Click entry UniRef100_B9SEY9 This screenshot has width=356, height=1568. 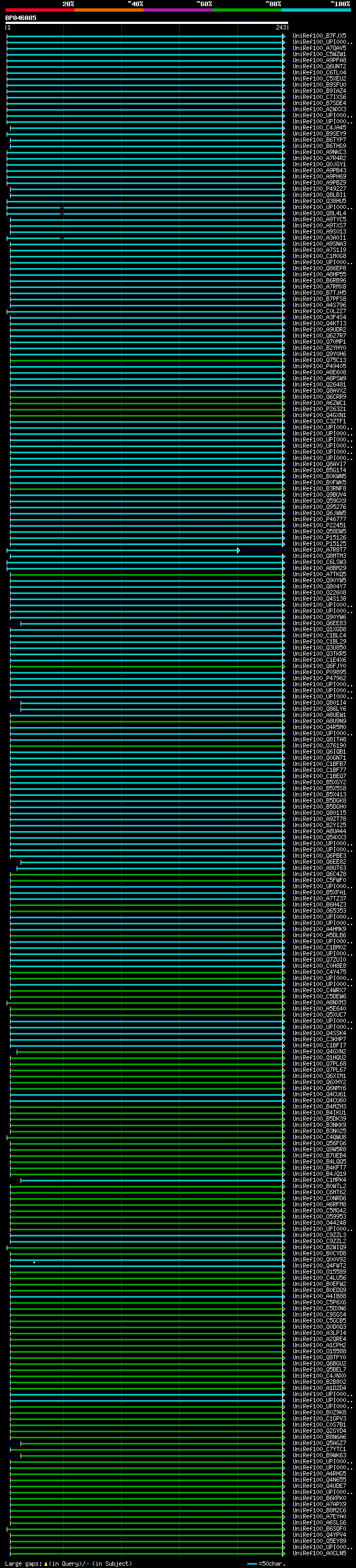point(319,134)
